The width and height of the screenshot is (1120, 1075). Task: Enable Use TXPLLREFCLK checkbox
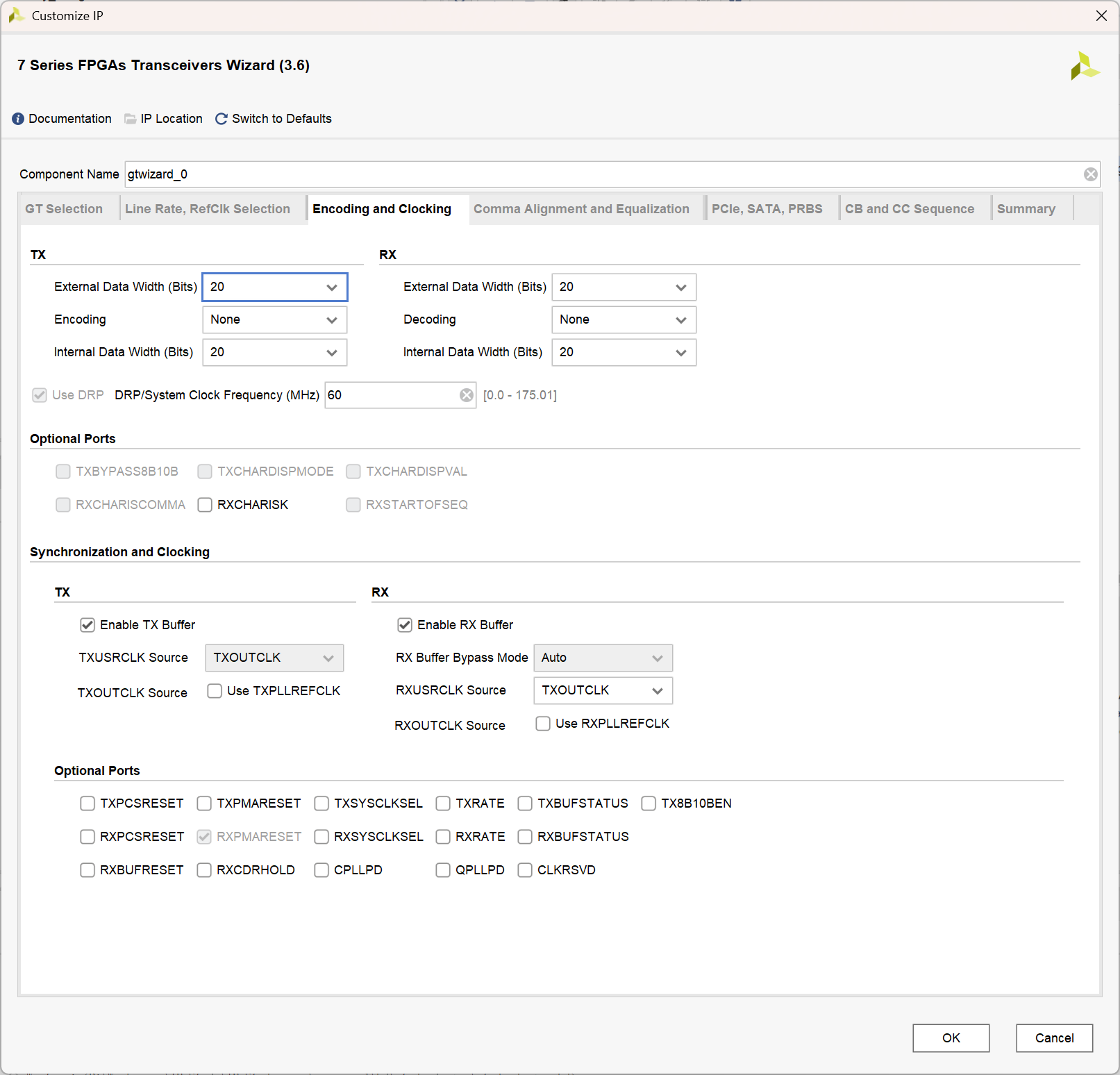click(x=215, y=691)
